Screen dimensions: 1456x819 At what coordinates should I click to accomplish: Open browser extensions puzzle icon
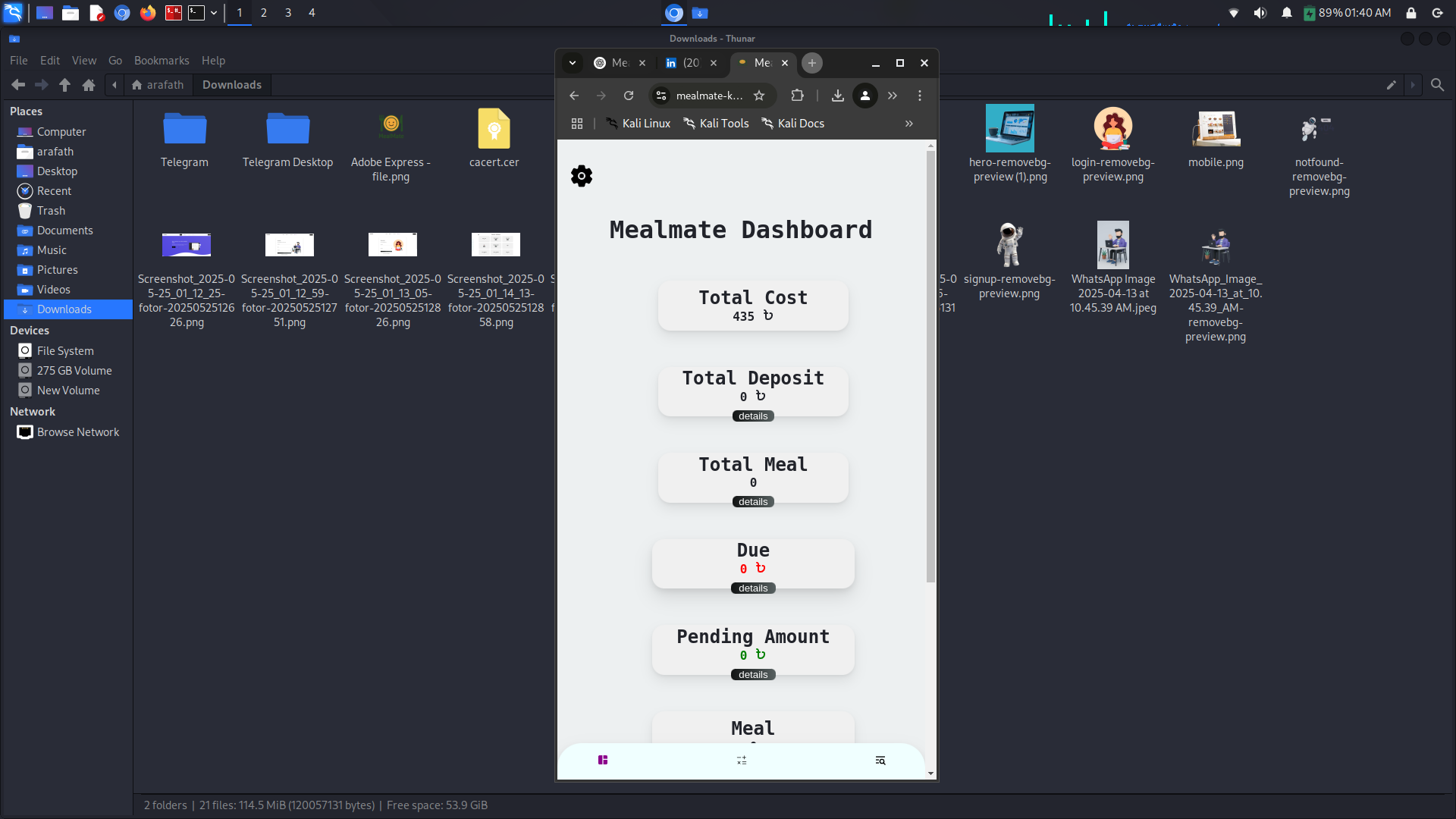coord(797,96)
